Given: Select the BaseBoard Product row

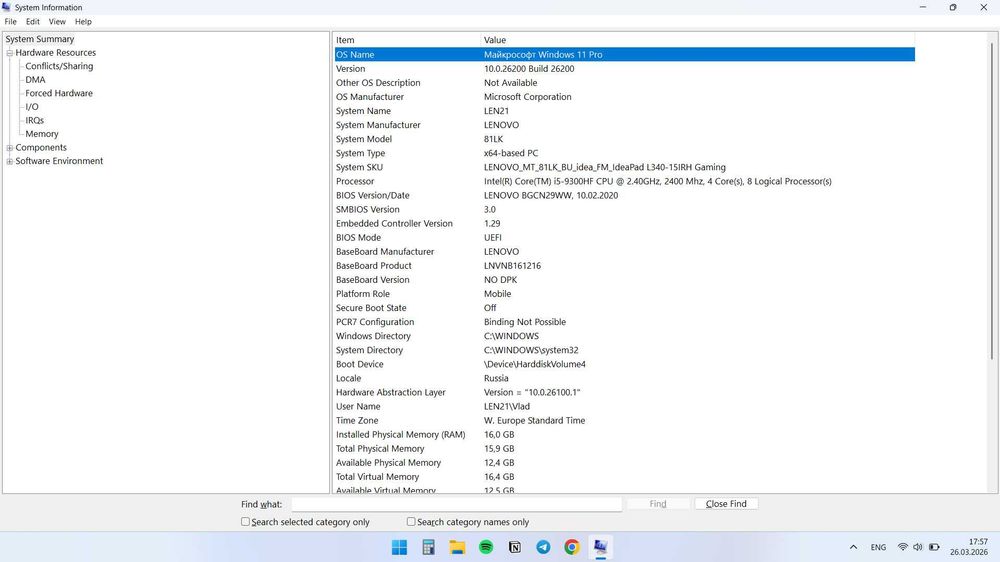Looking at the screenshot, I should pos(625,265).
